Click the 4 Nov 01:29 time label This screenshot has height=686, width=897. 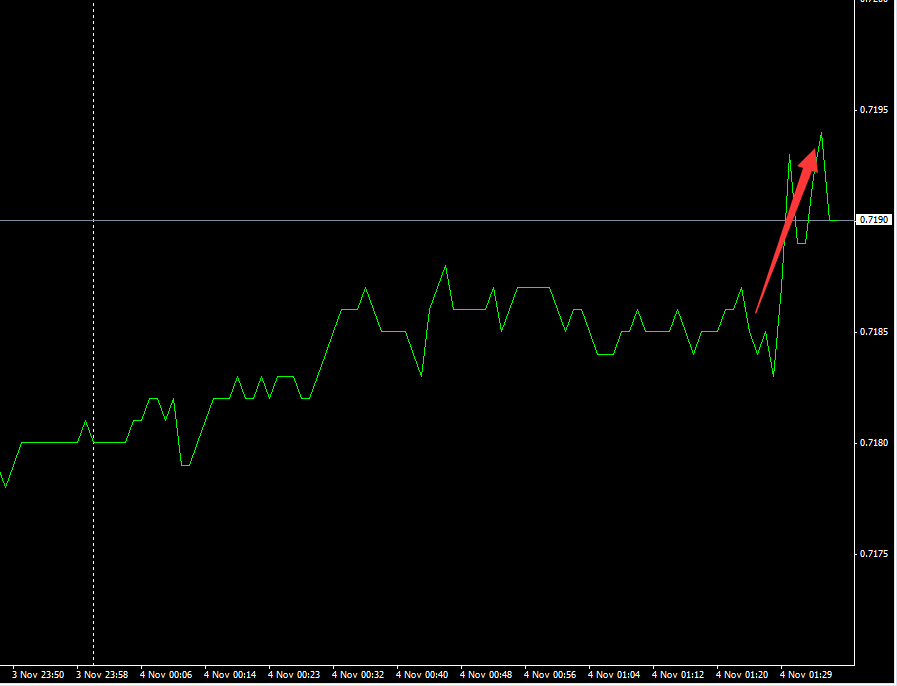click(807, 675)
